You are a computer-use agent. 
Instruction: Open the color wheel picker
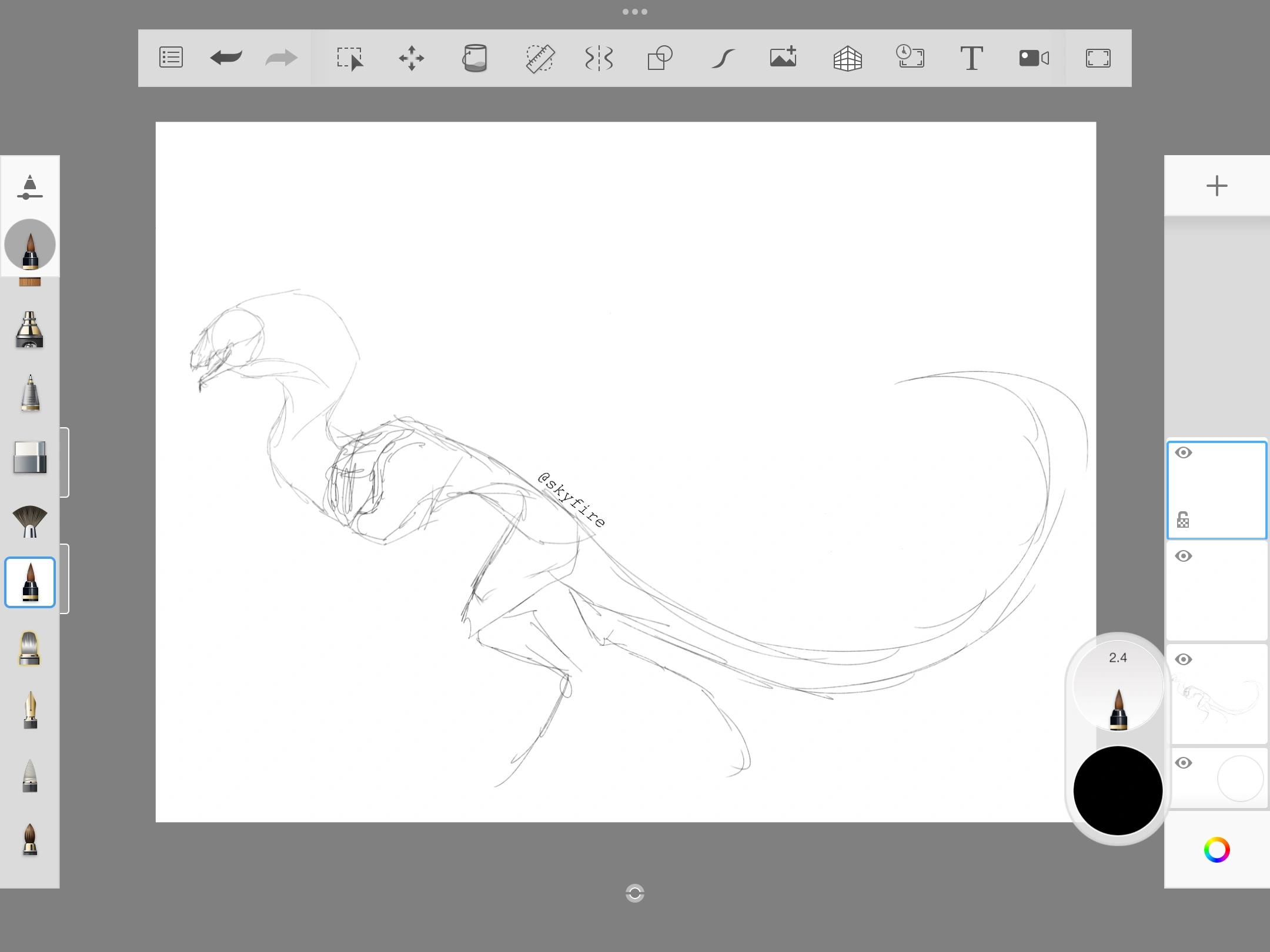coord(1217,850)
